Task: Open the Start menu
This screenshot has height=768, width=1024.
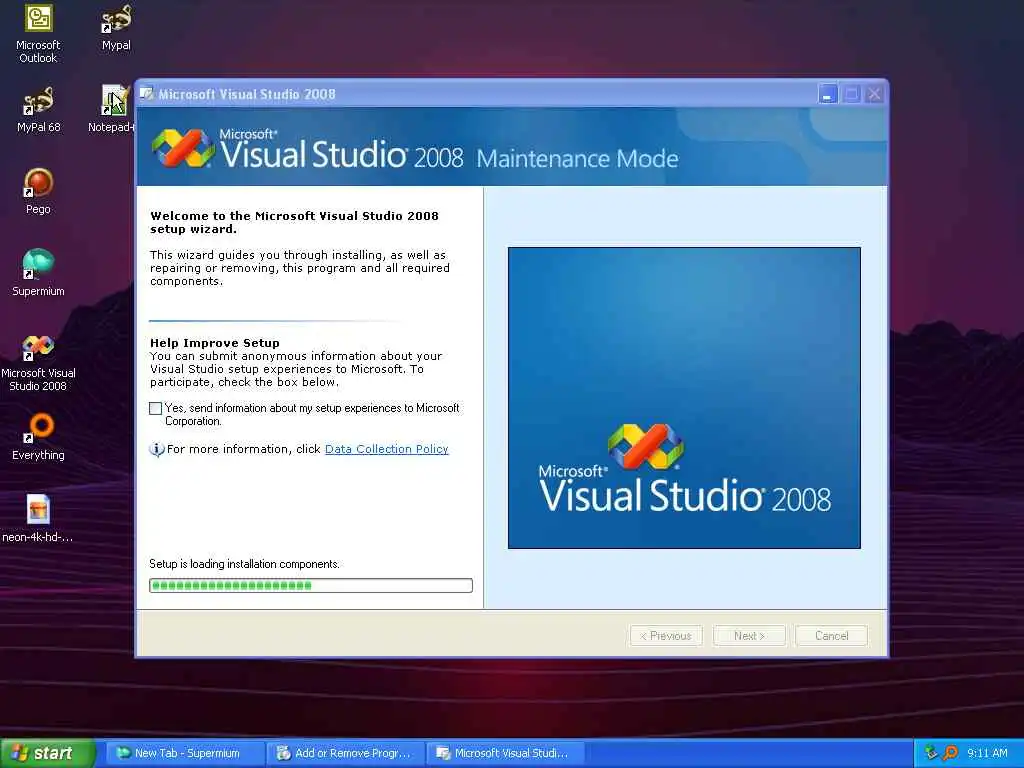Action: coord(47,753)
